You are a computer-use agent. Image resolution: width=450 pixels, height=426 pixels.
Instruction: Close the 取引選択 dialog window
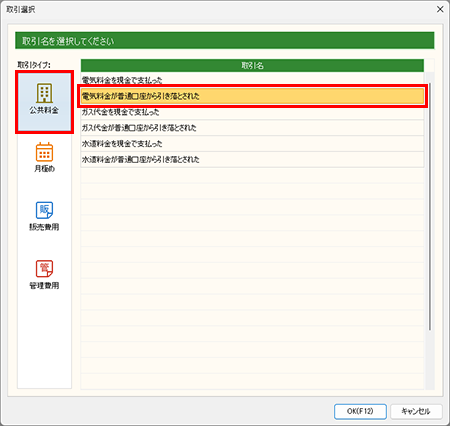tap(440, 9)
